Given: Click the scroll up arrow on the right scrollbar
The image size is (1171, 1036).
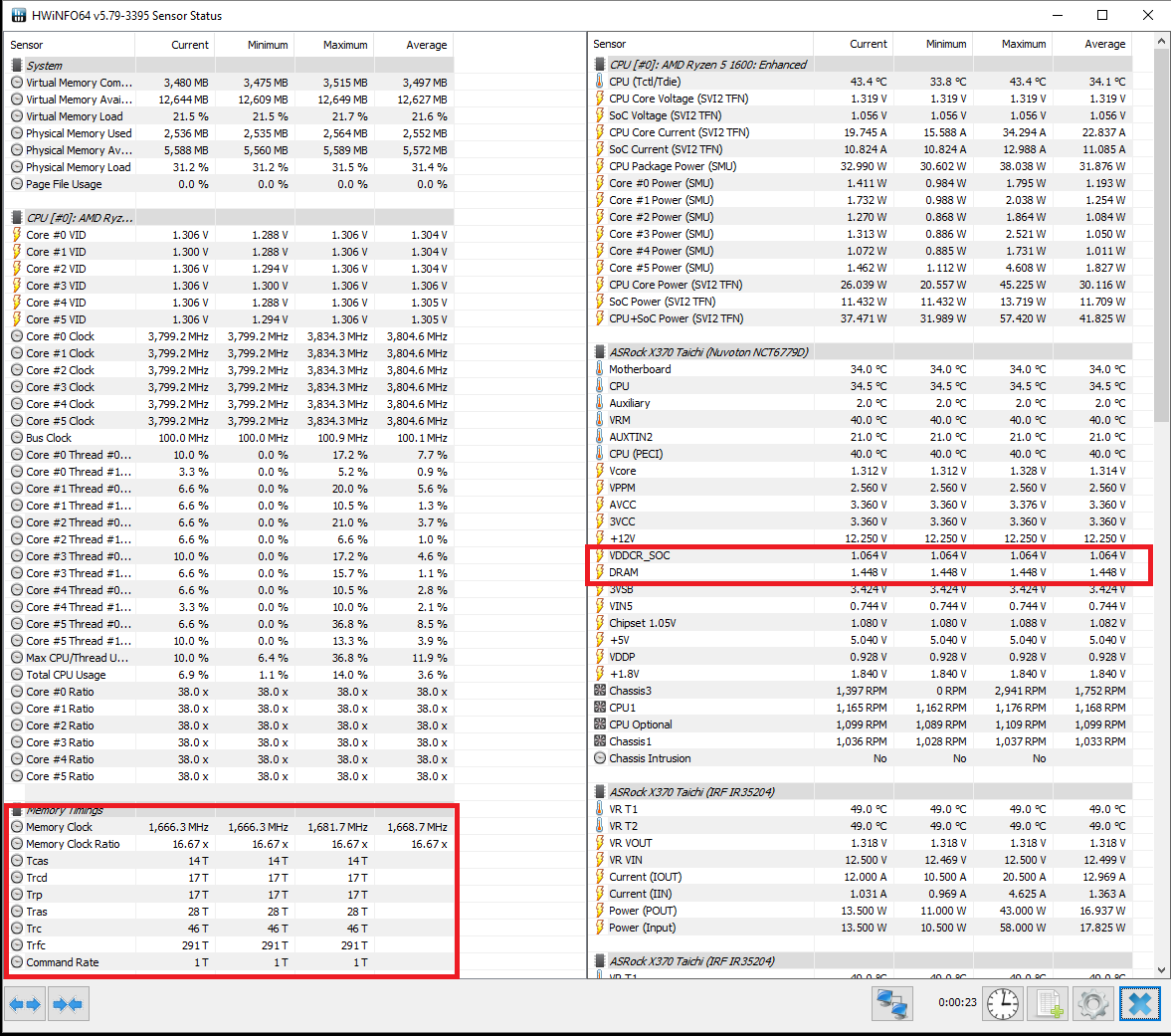Looking at the screenshot, I should 1161,41.
